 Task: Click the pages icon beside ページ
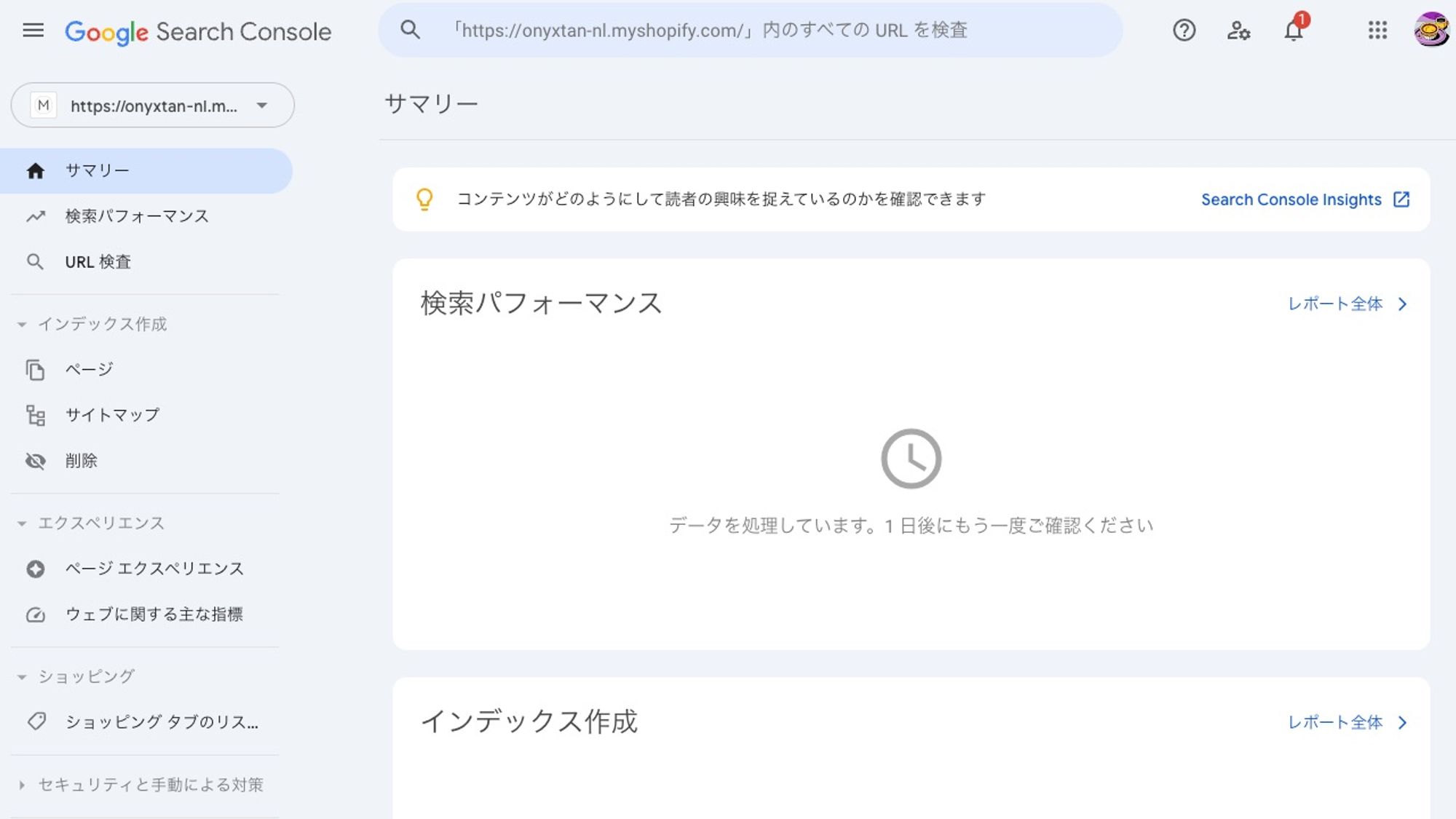pyautogui.click(x=35, y=370)
